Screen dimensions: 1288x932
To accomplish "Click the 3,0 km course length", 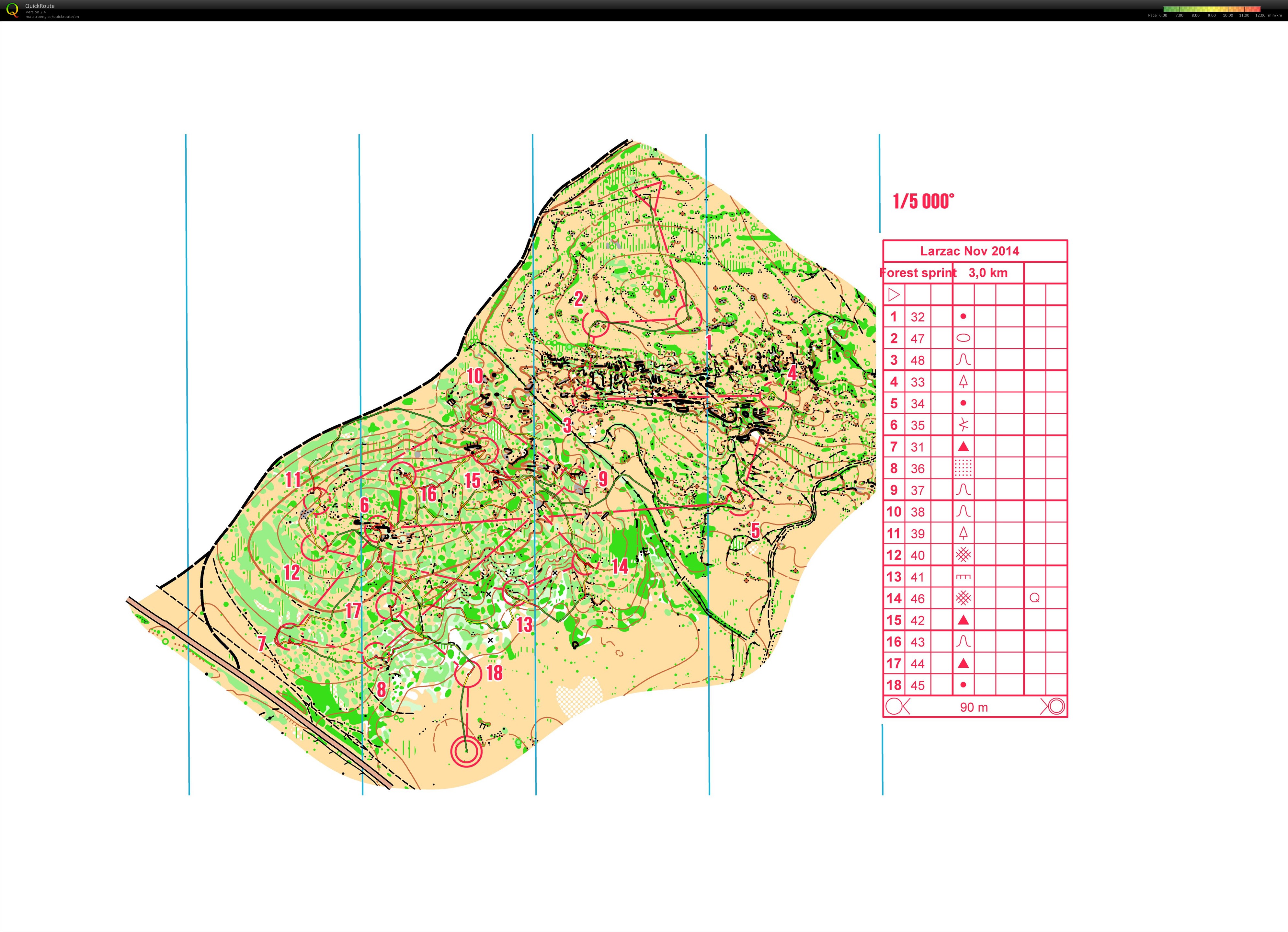I will click(988, 273).
